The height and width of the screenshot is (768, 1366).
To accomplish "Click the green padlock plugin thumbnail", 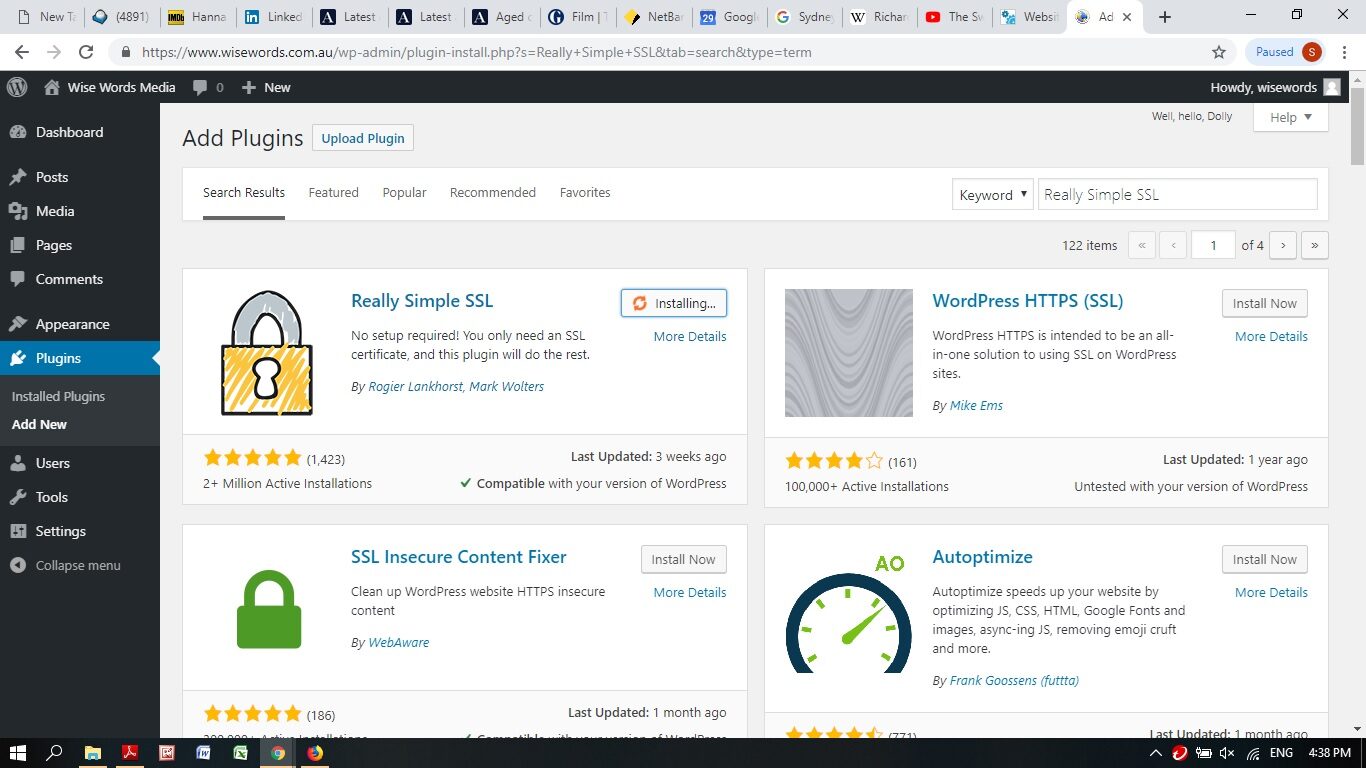I will coord(268,609).
